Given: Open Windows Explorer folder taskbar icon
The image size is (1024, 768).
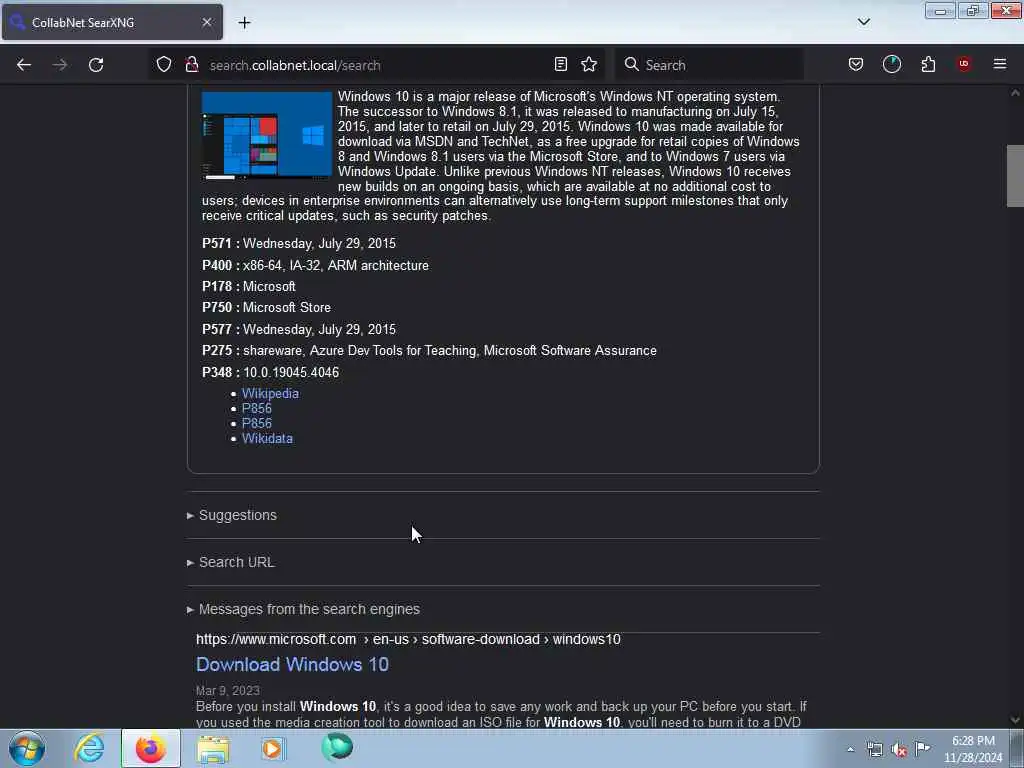Looking at the screenshot, I should pos(213,748).
